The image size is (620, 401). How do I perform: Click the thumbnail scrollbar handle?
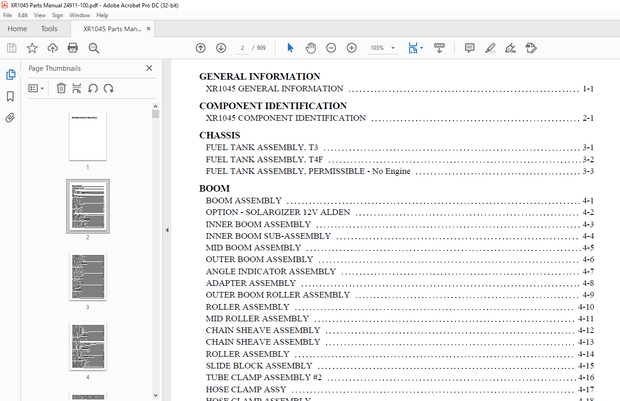point(155,114)
